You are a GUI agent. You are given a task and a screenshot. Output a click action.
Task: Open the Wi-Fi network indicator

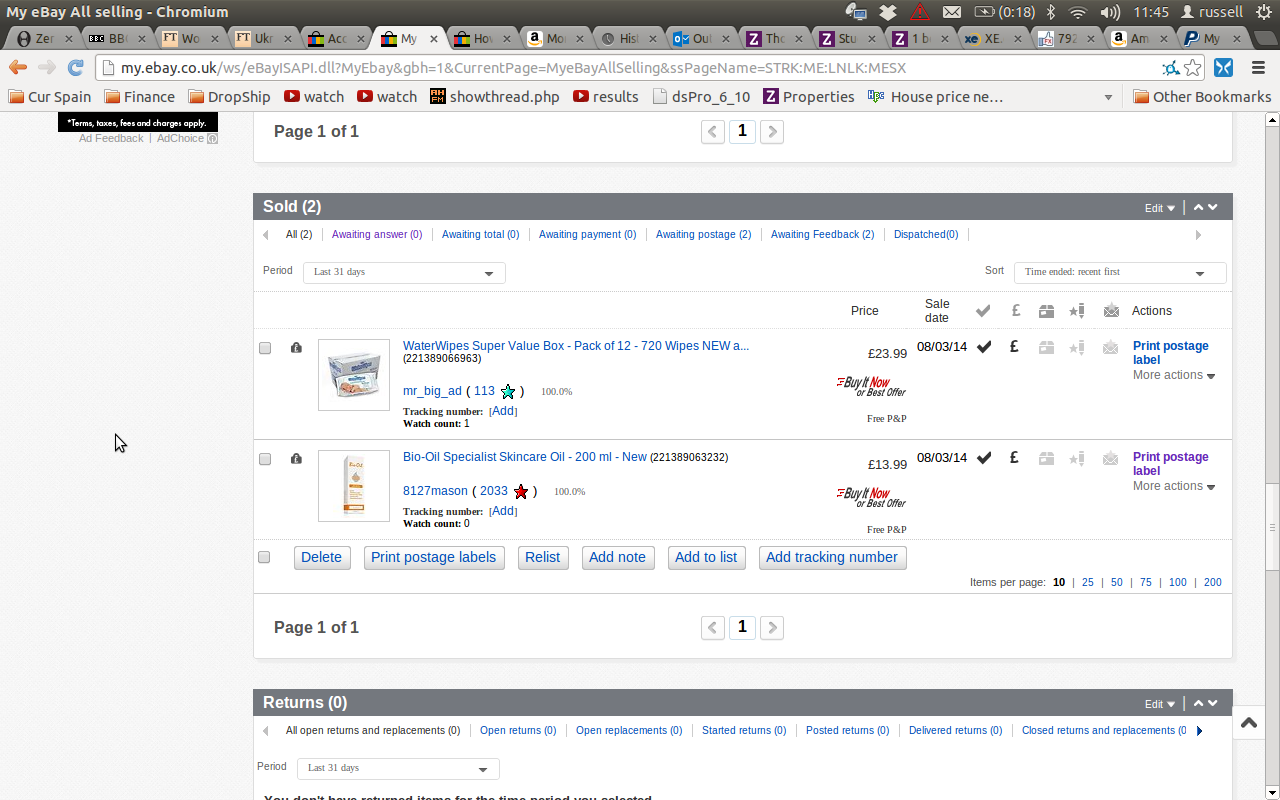1078,12
